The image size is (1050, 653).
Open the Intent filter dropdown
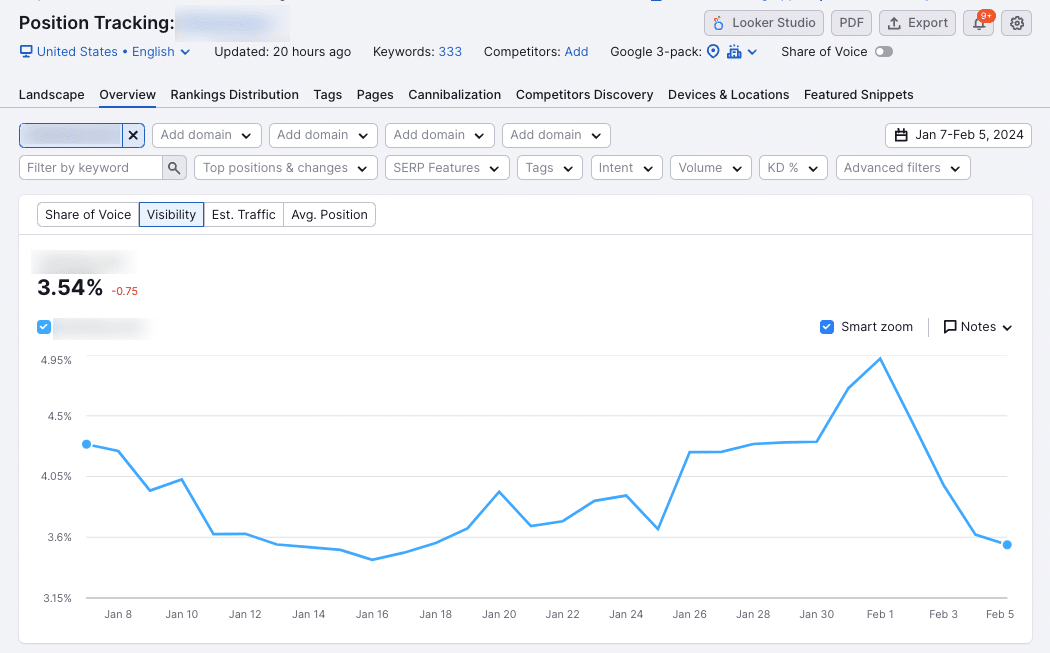[626, 167]
